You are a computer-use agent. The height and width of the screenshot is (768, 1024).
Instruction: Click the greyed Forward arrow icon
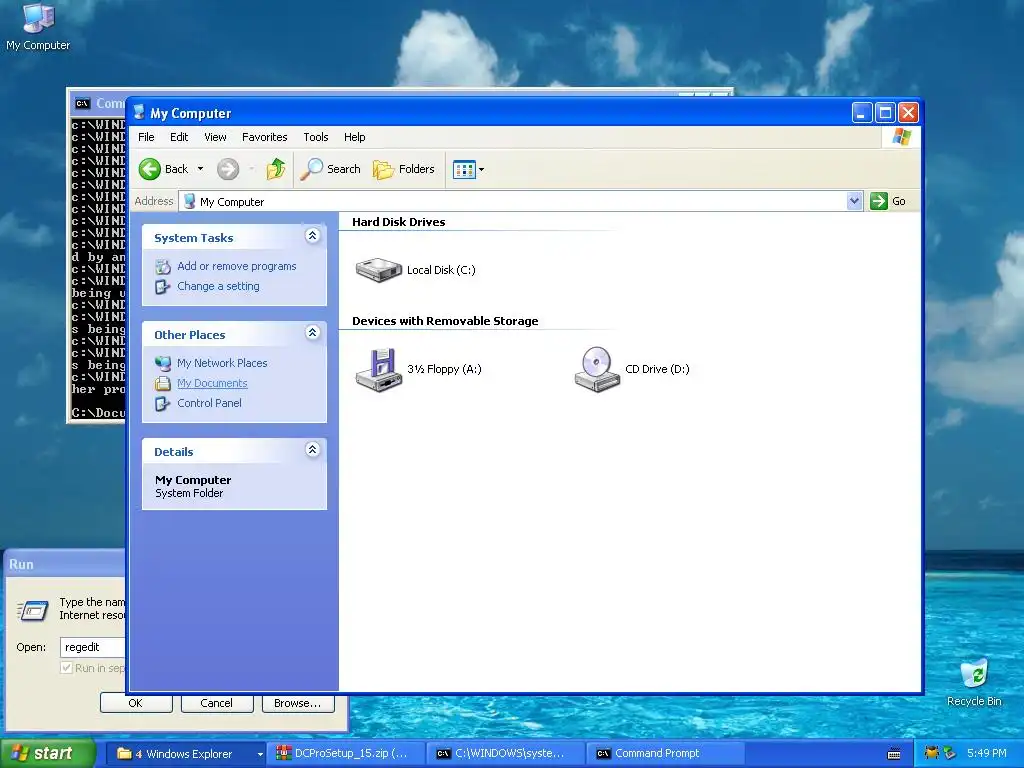228,169
